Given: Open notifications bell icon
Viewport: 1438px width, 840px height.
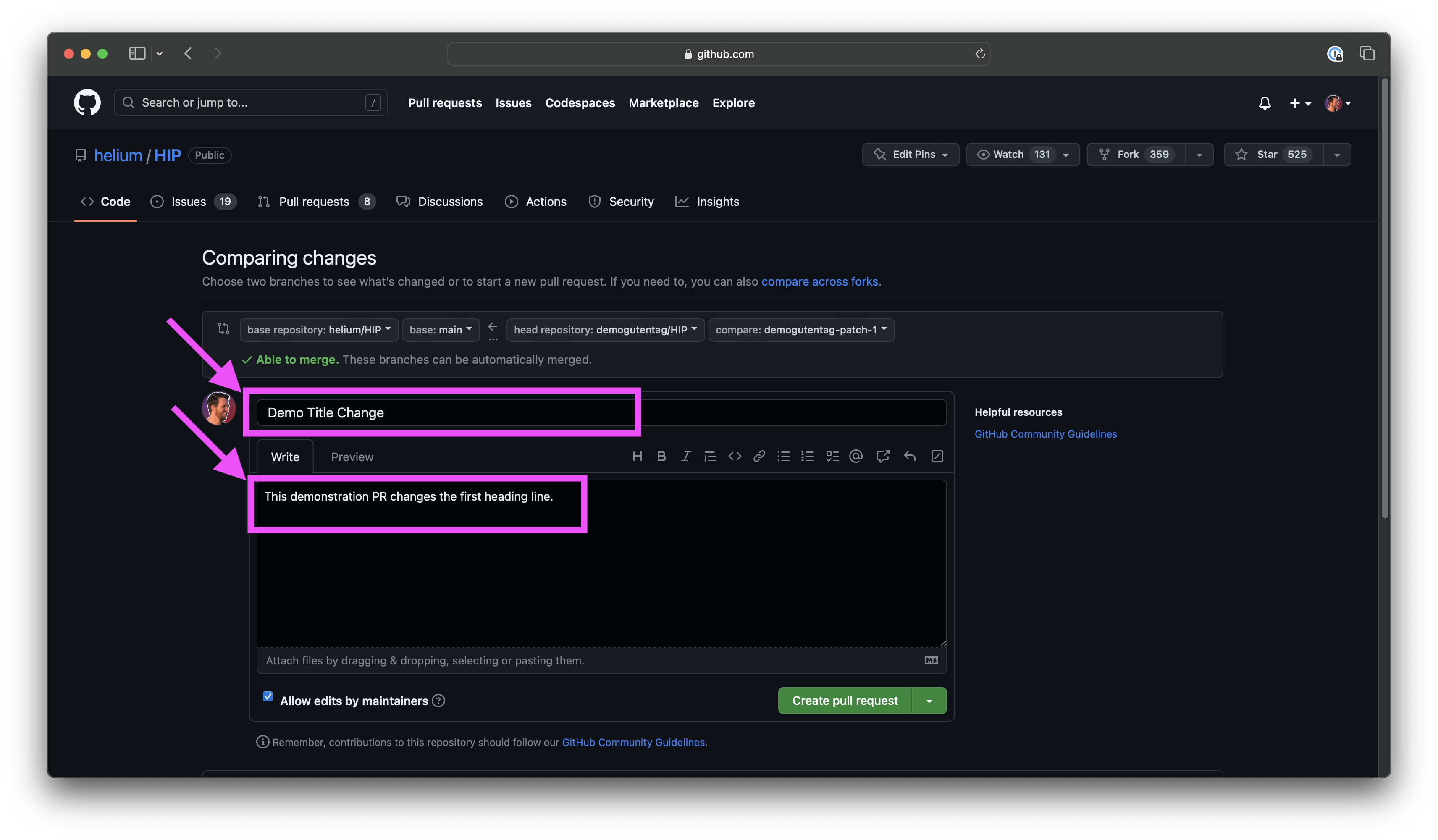Looking at the screenshot, I should click(1265, 103).
